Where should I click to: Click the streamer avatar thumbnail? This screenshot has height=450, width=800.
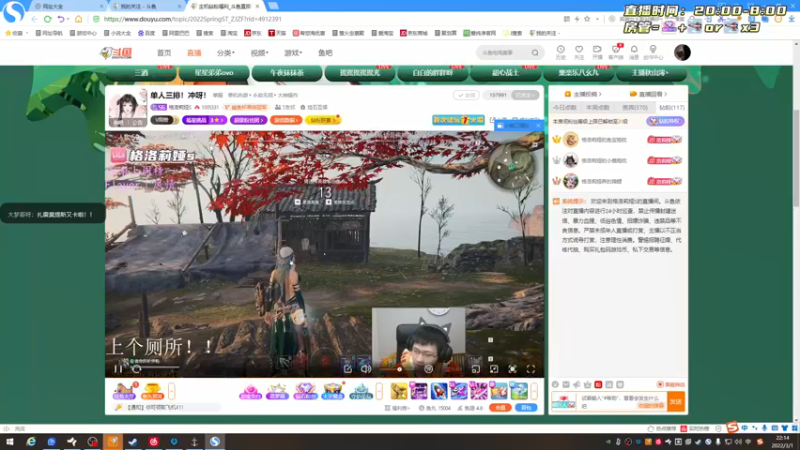pos(128,108)
